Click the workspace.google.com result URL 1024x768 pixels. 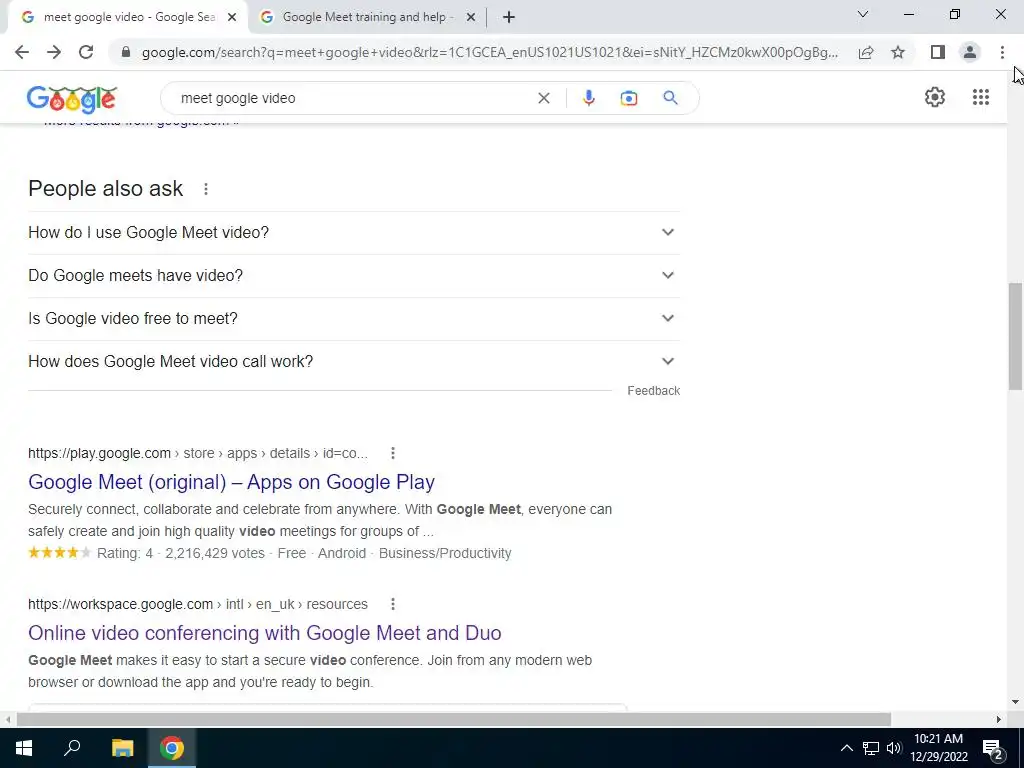198,604
